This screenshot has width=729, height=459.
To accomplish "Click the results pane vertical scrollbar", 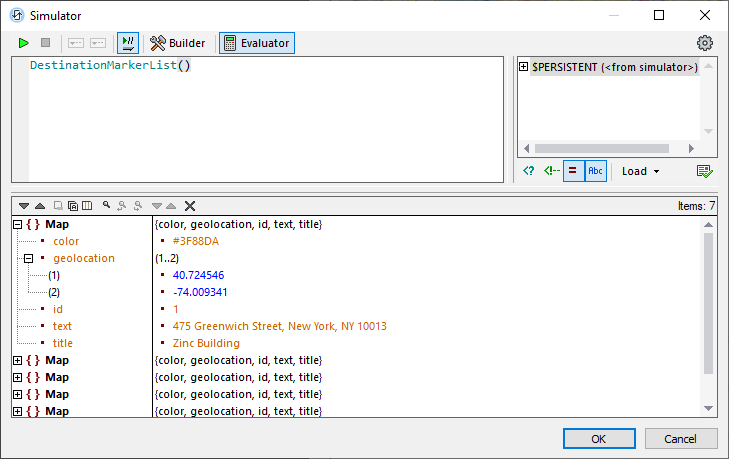I will [x=709, y=300].
